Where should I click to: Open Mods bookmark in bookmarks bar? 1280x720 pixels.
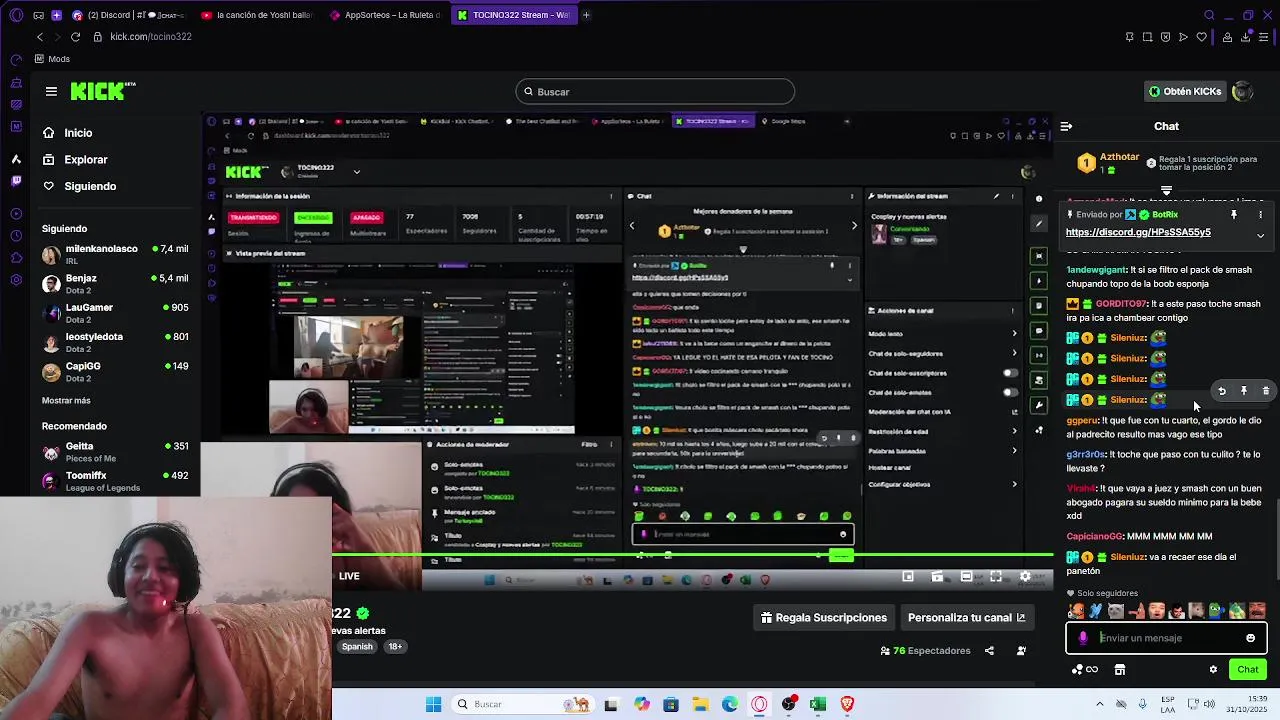(52, 59)
